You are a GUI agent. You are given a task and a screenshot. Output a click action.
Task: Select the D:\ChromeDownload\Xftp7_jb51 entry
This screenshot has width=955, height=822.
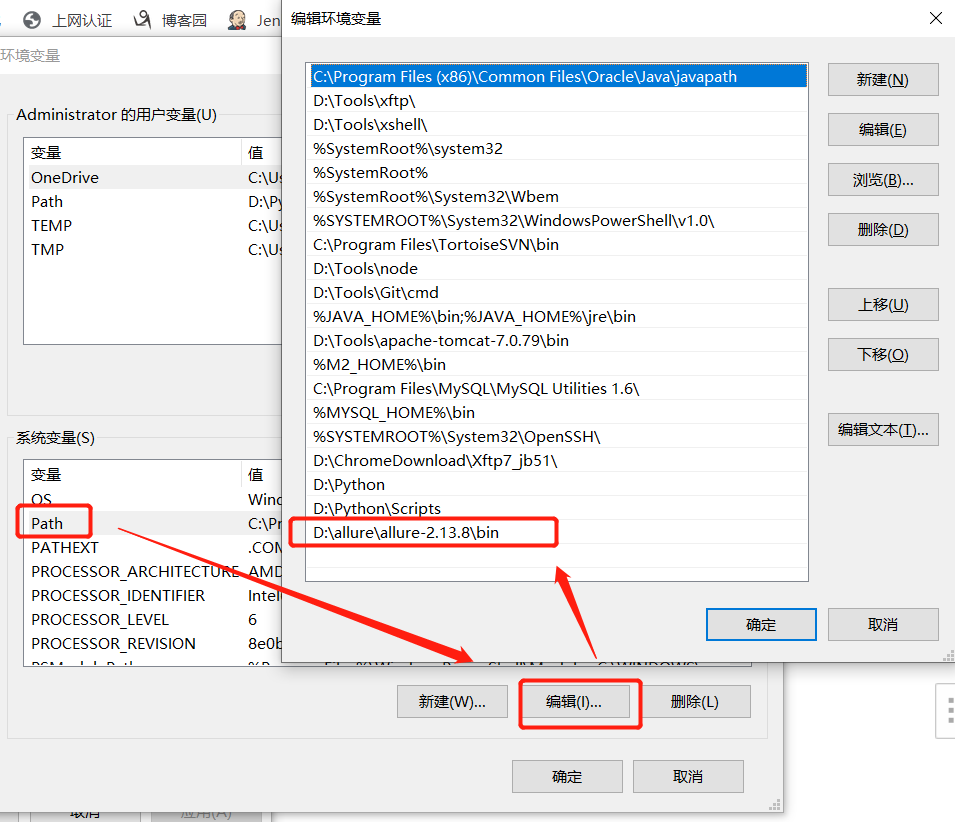(558, 460)
